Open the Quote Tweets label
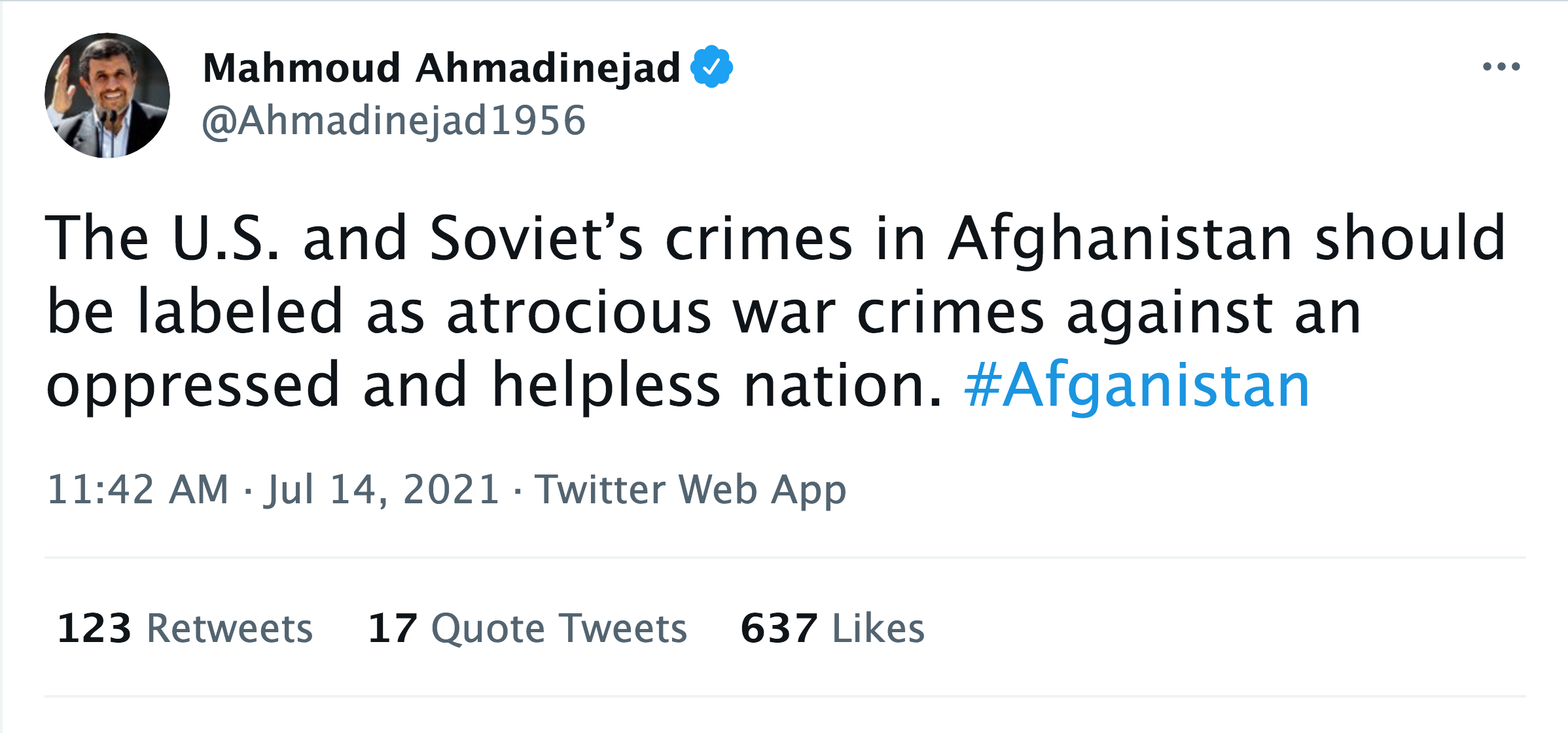The image size is (1568, 733). coord(559,628)
